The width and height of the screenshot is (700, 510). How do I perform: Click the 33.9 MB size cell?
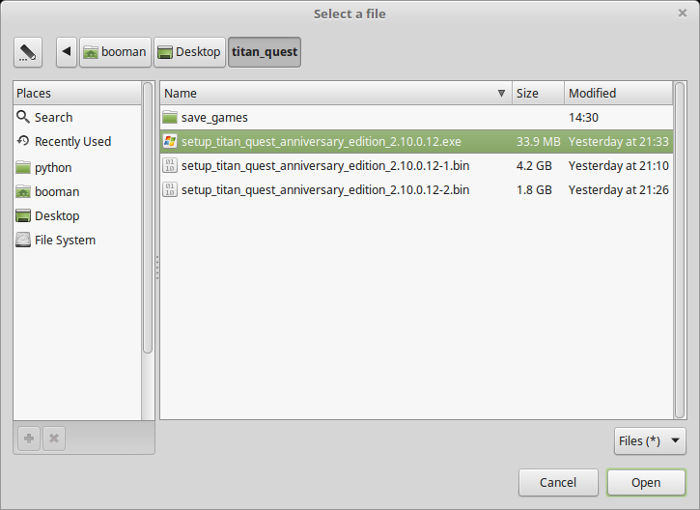[x=538, y=142]
